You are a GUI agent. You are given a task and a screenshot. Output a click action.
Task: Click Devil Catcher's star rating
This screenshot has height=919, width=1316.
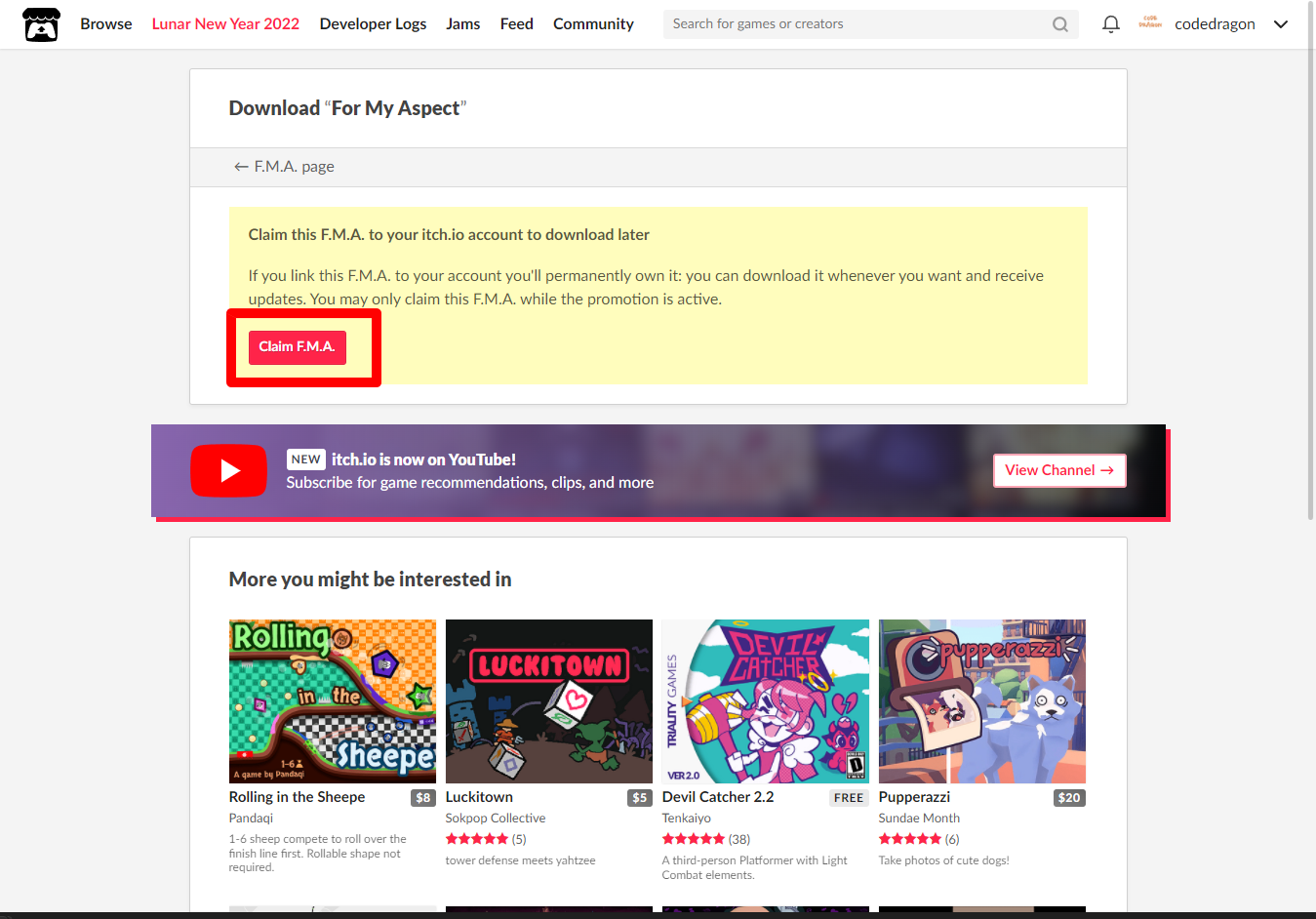[694, 839]
